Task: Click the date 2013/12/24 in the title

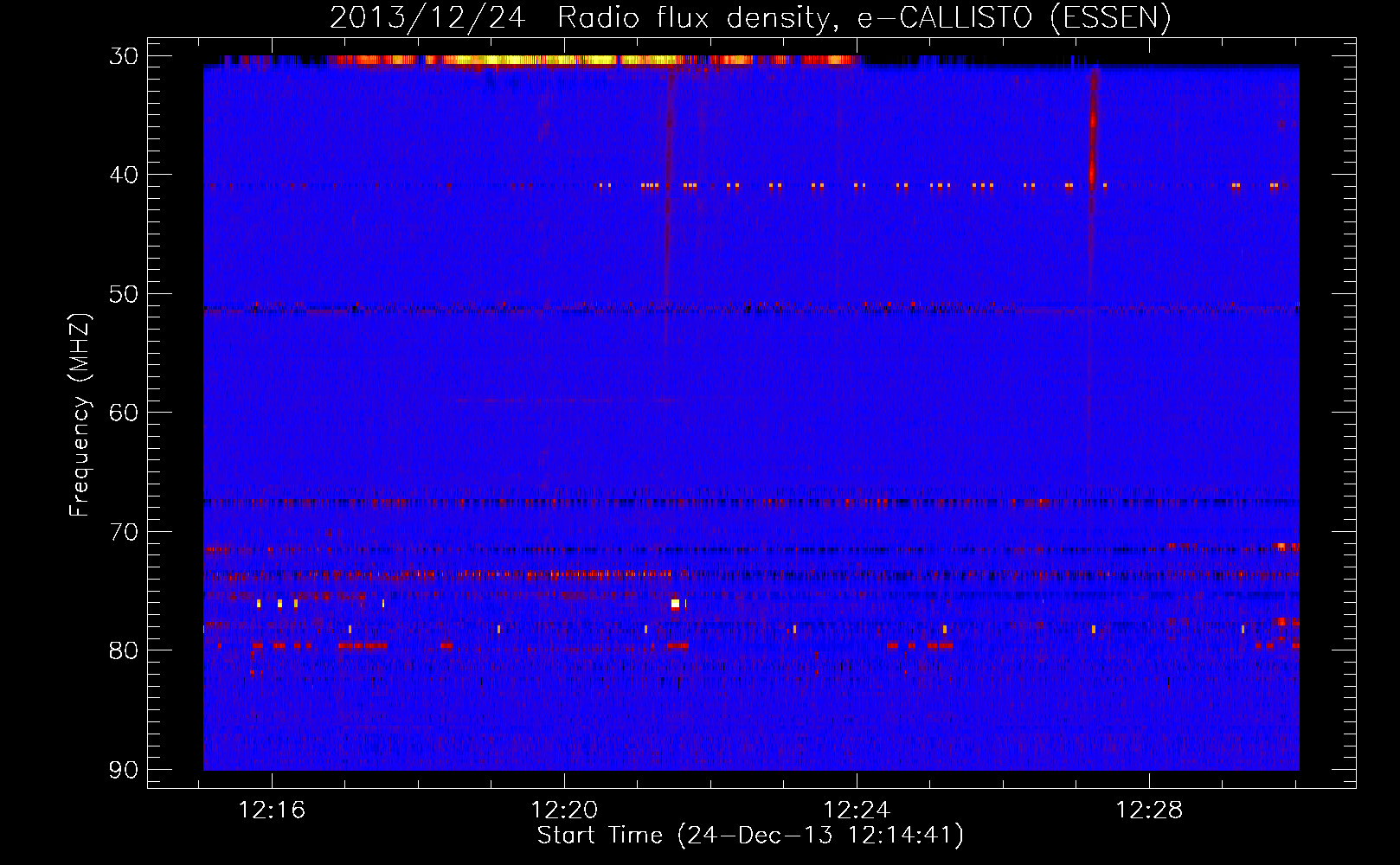Action: pyautogui.click(x=427, y=18)
